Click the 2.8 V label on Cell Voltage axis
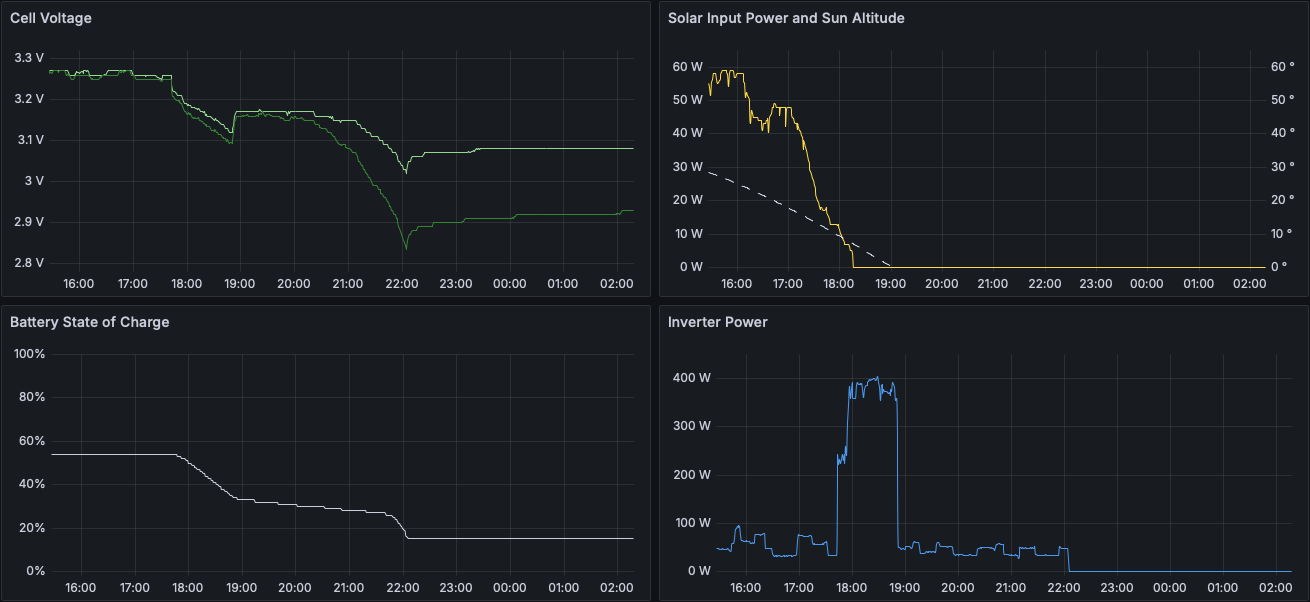The height and width of the screenshot is (602, 1310). click(29, 263)
